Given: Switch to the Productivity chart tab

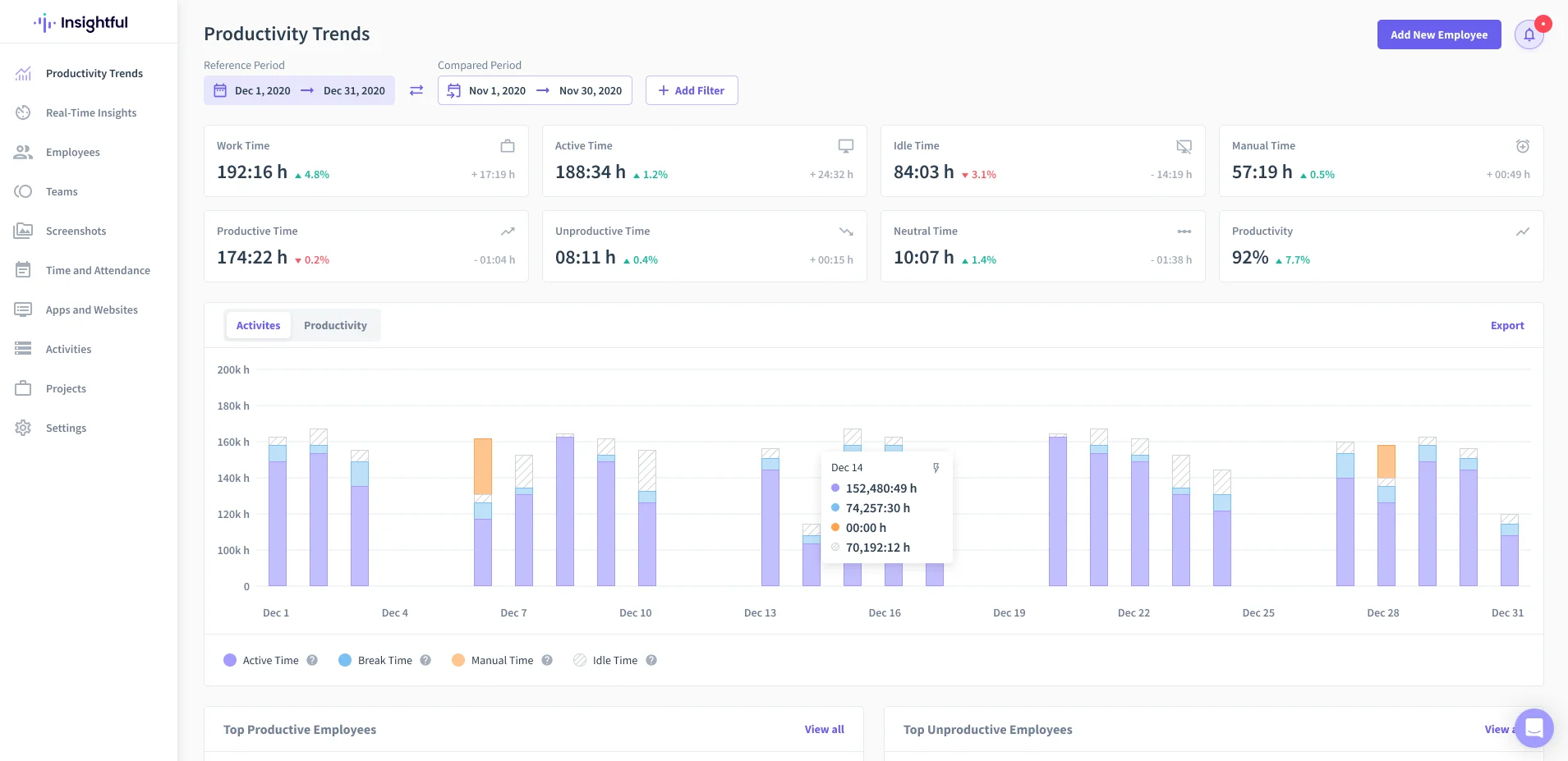Looking at the screenshot, I should [335, 325].
